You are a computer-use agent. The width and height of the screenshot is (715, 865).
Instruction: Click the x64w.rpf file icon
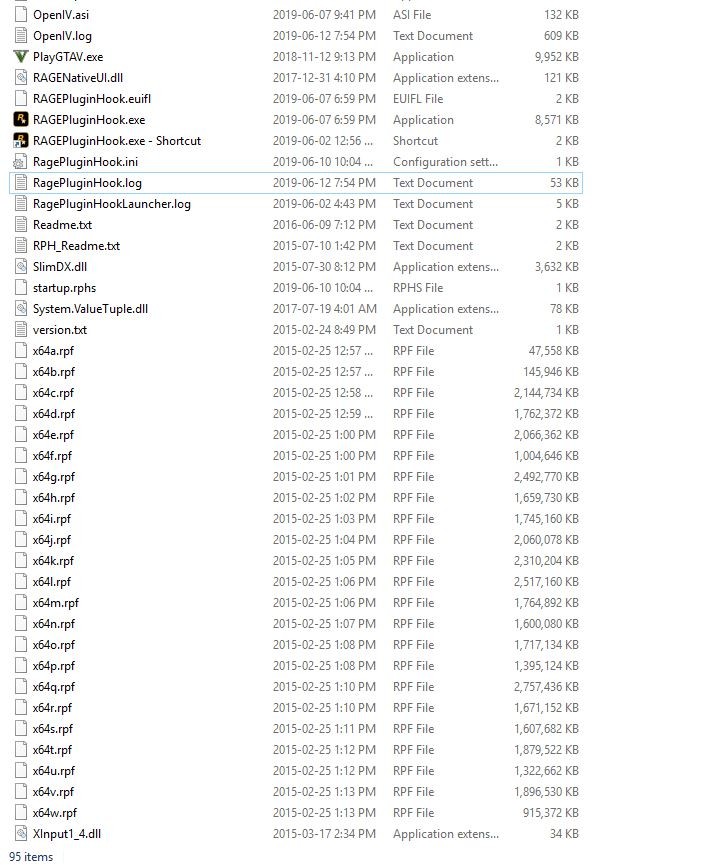20,813
